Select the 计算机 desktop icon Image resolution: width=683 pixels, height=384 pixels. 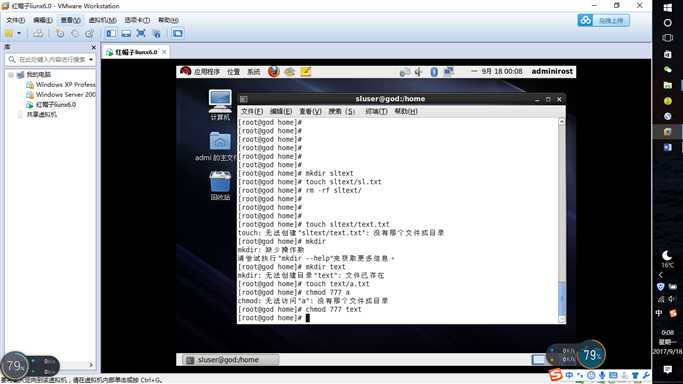click(x=220, y=105)
